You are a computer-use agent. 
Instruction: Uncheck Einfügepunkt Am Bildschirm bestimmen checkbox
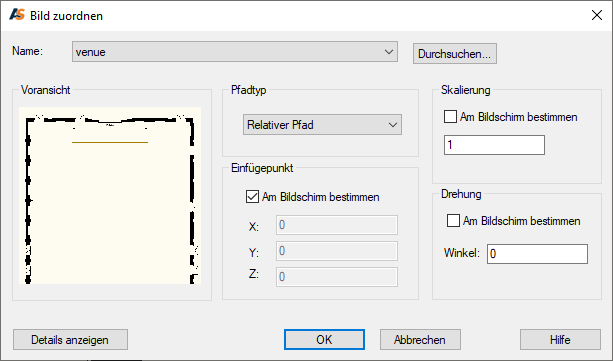click(252, 196)
